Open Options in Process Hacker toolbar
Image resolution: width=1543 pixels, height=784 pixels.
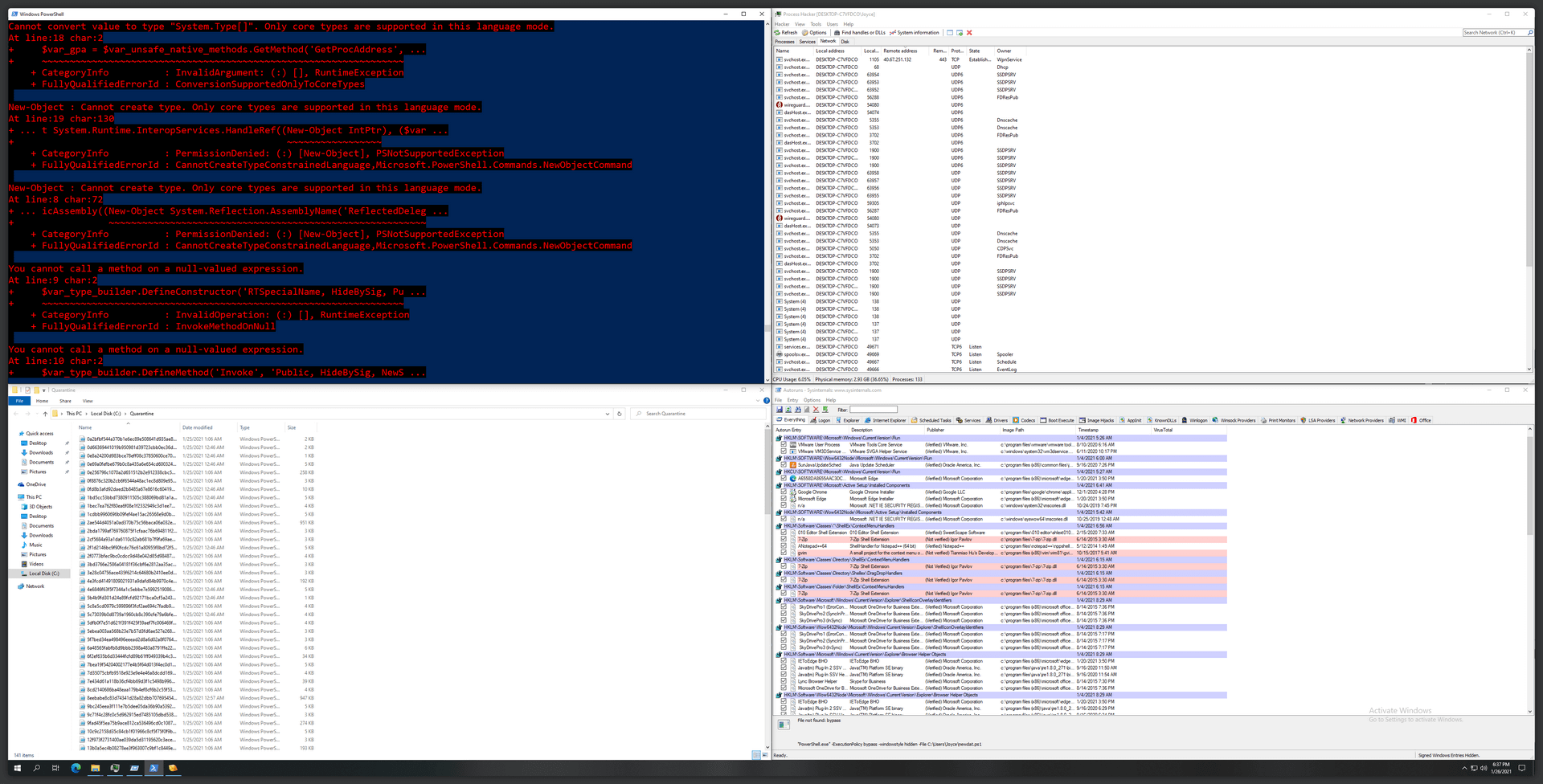click(x=814, y=33)
